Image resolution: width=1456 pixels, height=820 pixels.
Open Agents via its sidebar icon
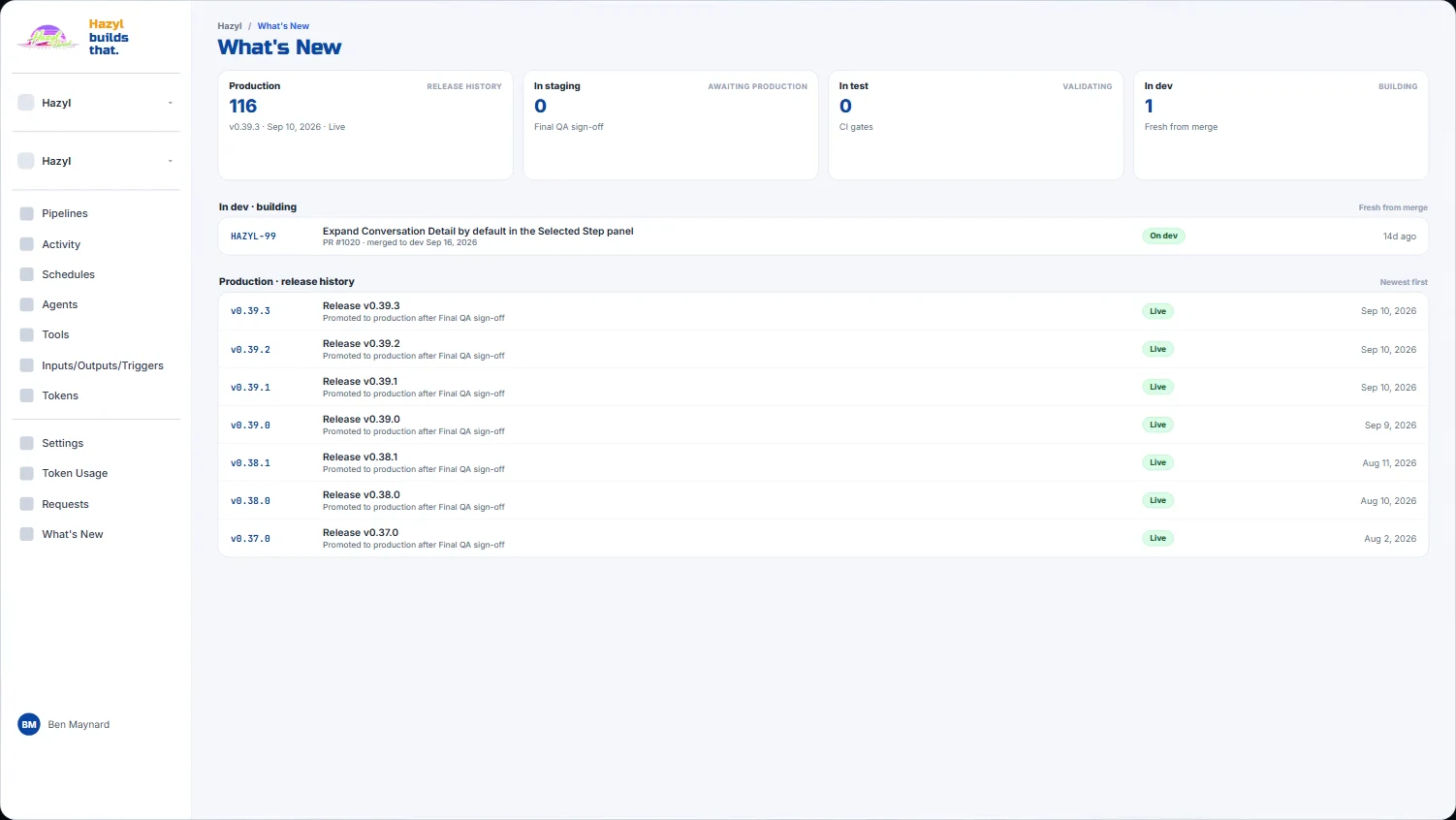pos(26,304)
